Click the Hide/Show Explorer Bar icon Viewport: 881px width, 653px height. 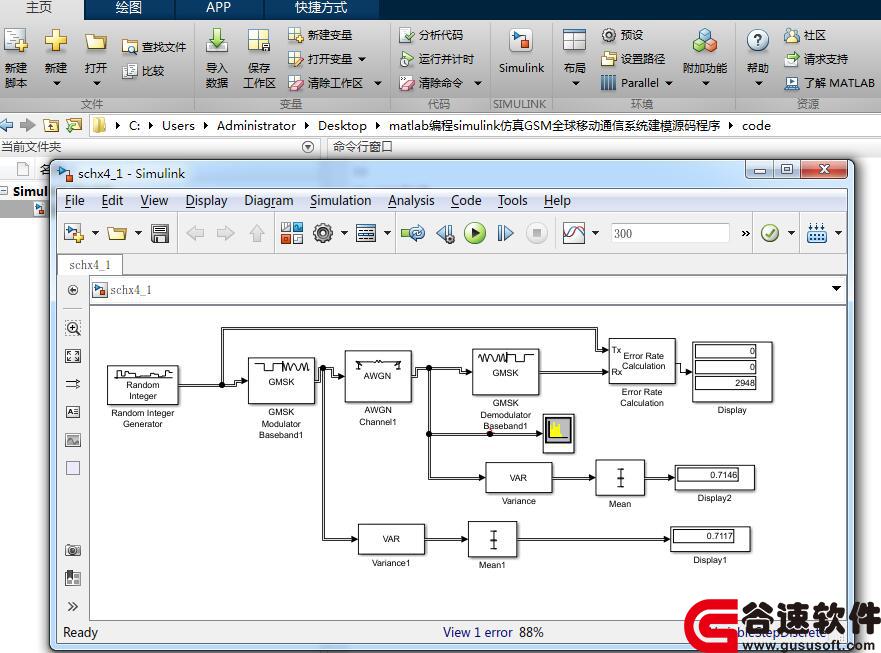73,290
